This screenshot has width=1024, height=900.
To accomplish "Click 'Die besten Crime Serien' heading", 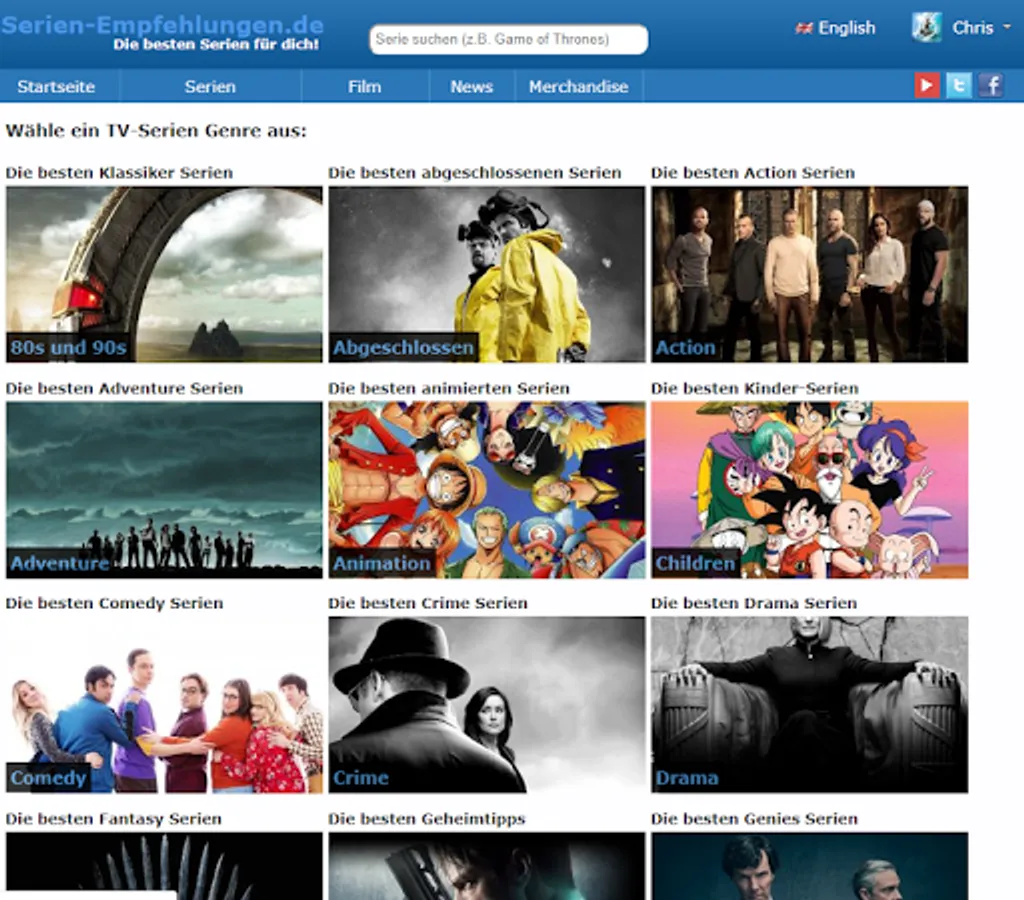I will point(428,603).
